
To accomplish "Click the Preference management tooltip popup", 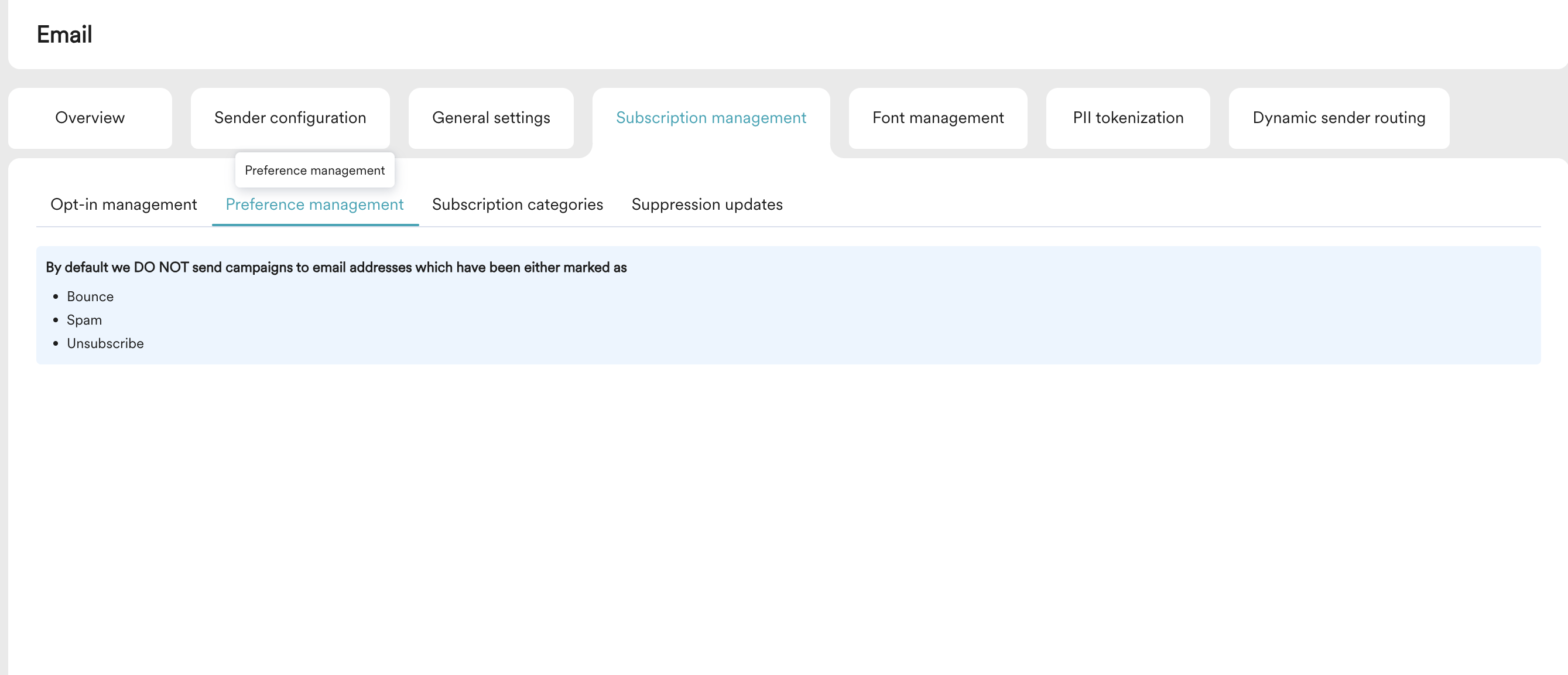I will (x=314, y=171).
